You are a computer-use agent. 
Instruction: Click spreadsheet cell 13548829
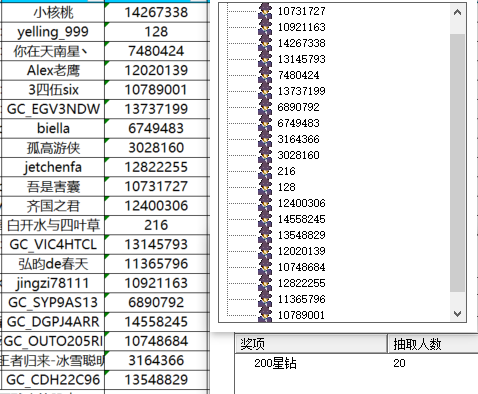click(157, 380)
